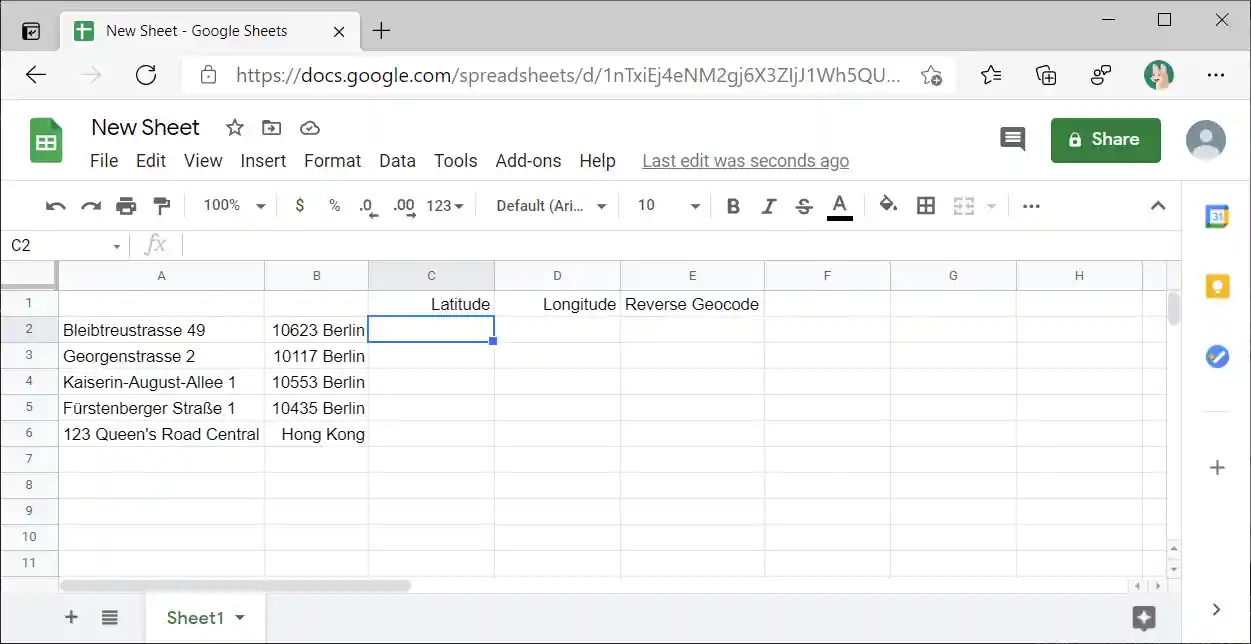Open the Last edit version history link
The height and width of the screenshot is (644, 1251).
point(745,160)
